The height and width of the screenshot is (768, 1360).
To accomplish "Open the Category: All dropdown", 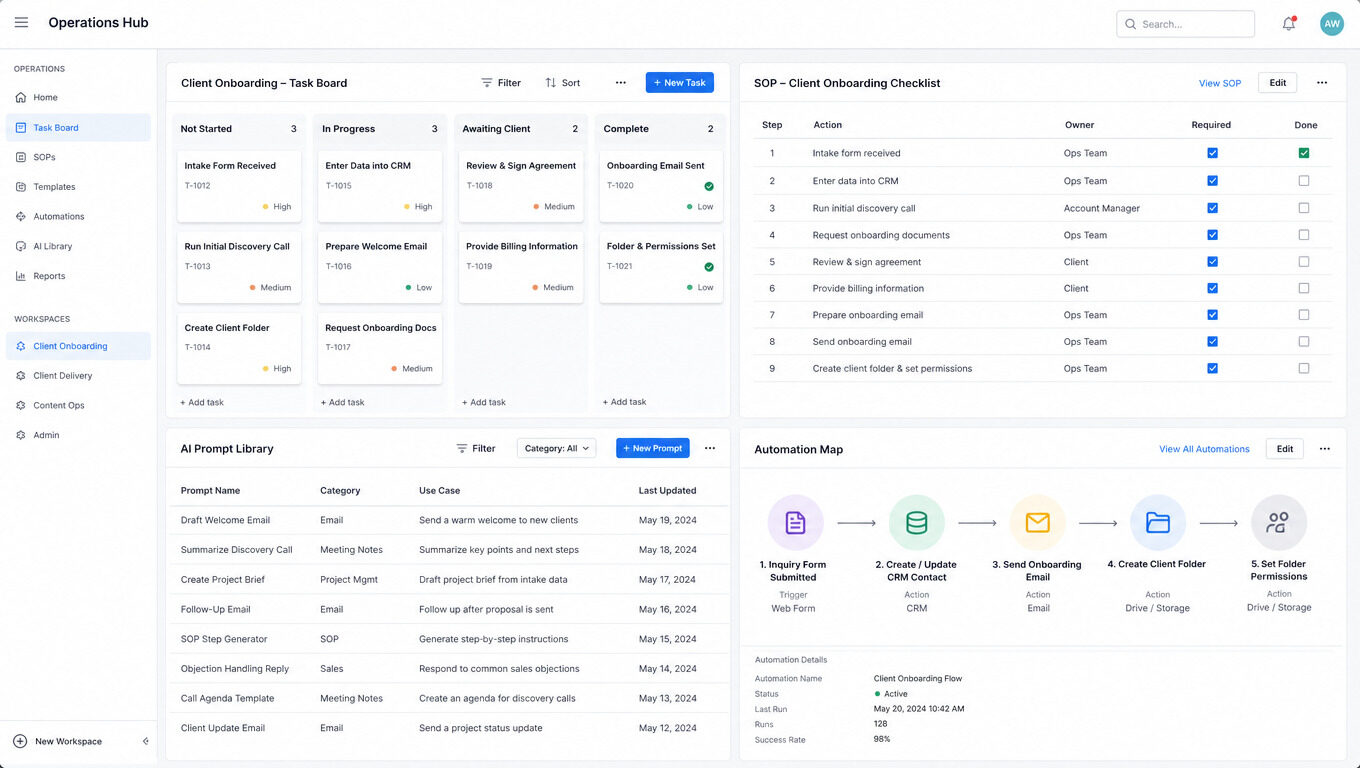I will (x=557, y=448).
